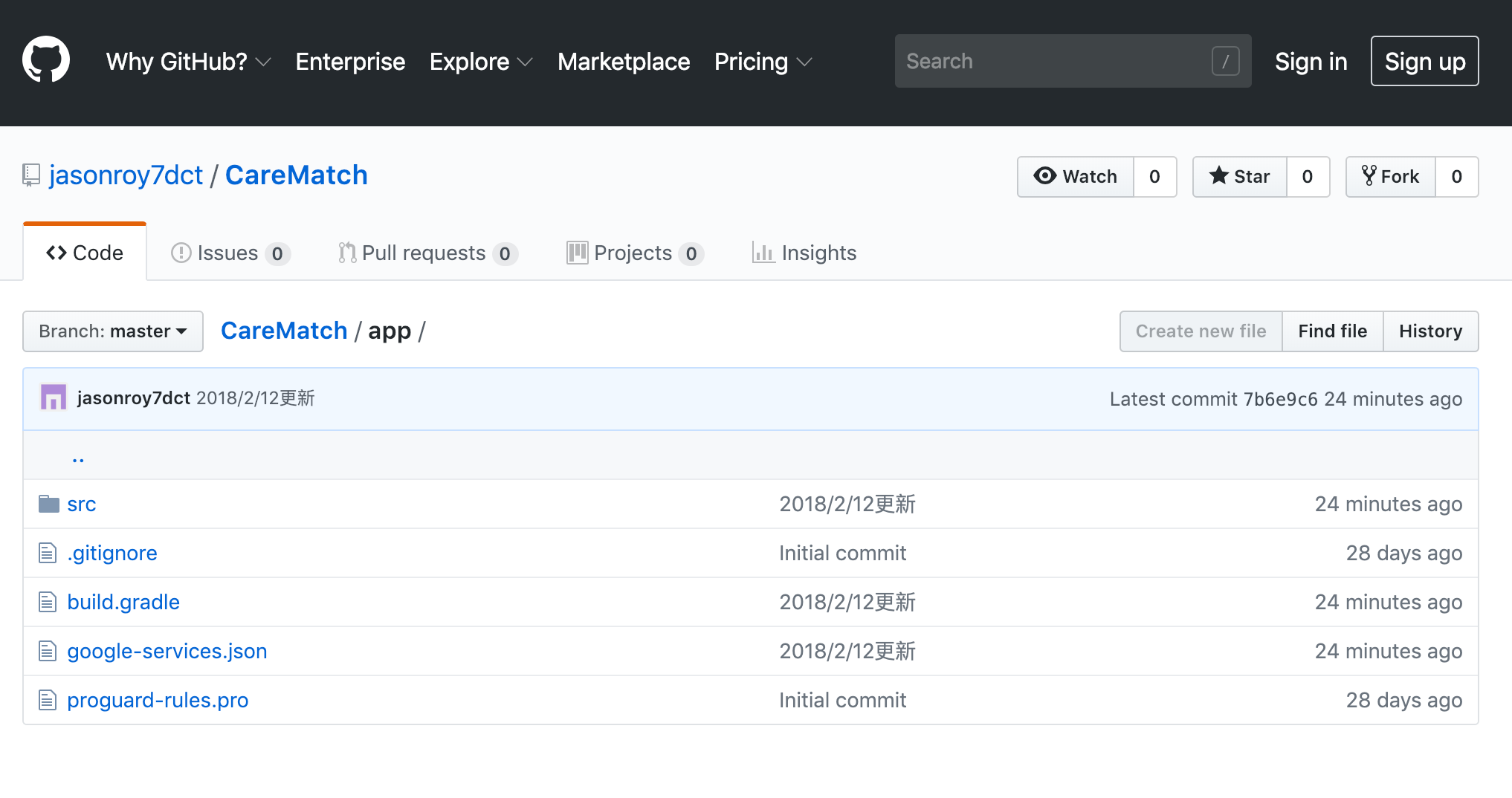Viewport: 1512px width, 798px height.
Task: Open commit 7b6e9c6
Action: [x=1281, y=399]
